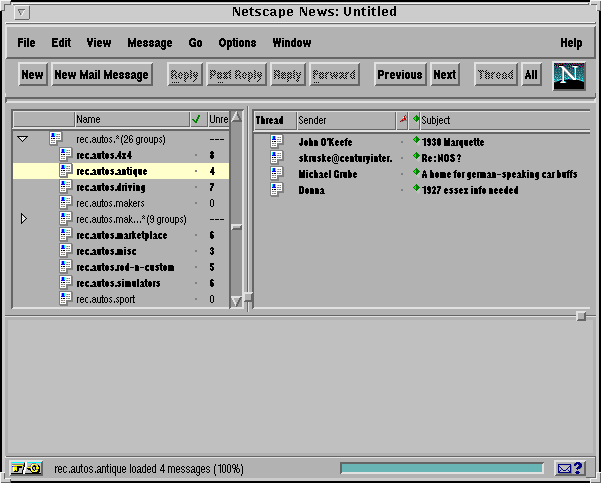Open the Go menu
The image size is (601, 483).
195,43
